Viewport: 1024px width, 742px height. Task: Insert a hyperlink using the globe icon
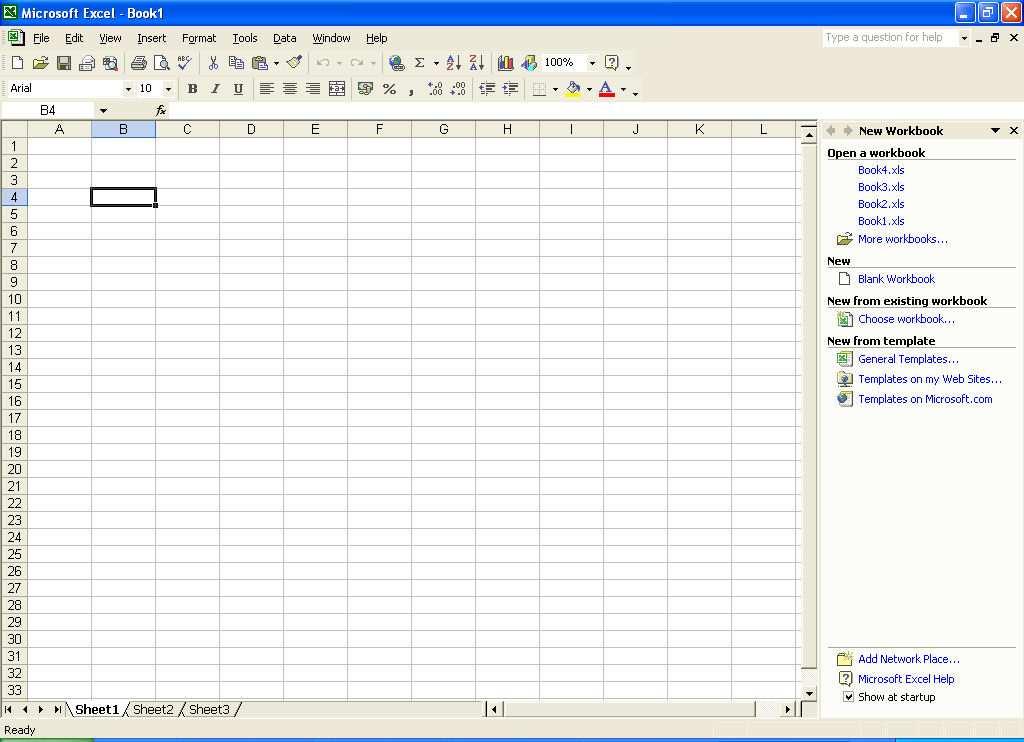(396, 63)
